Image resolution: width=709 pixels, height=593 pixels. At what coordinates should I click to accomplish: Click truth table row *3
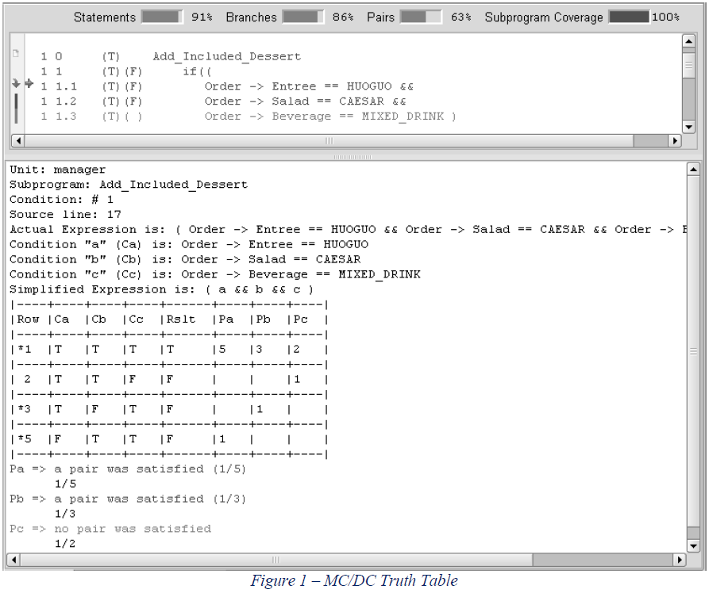click(x=169, y=409)
